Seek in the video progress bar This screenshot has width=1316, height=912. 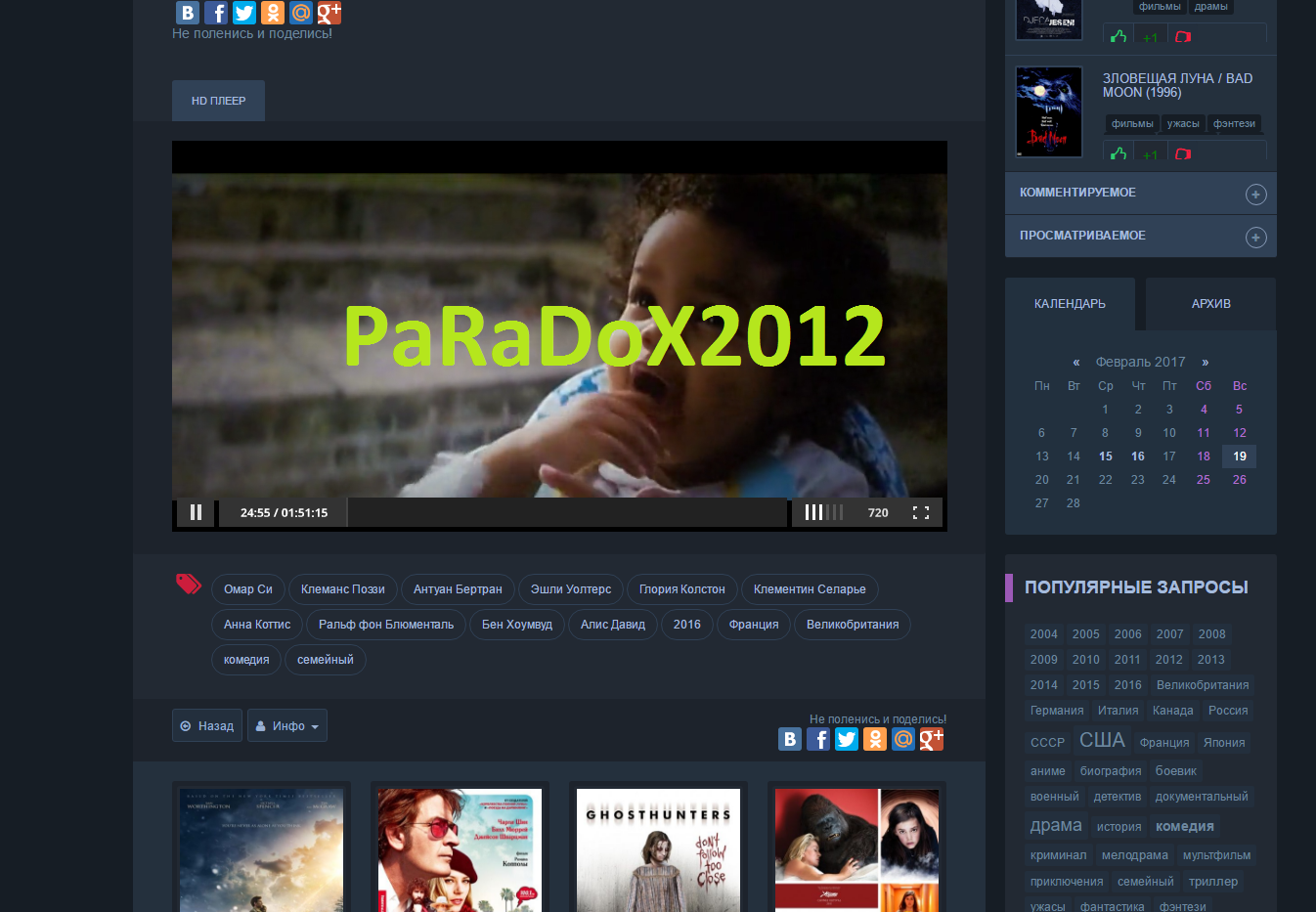coord(568,512)
